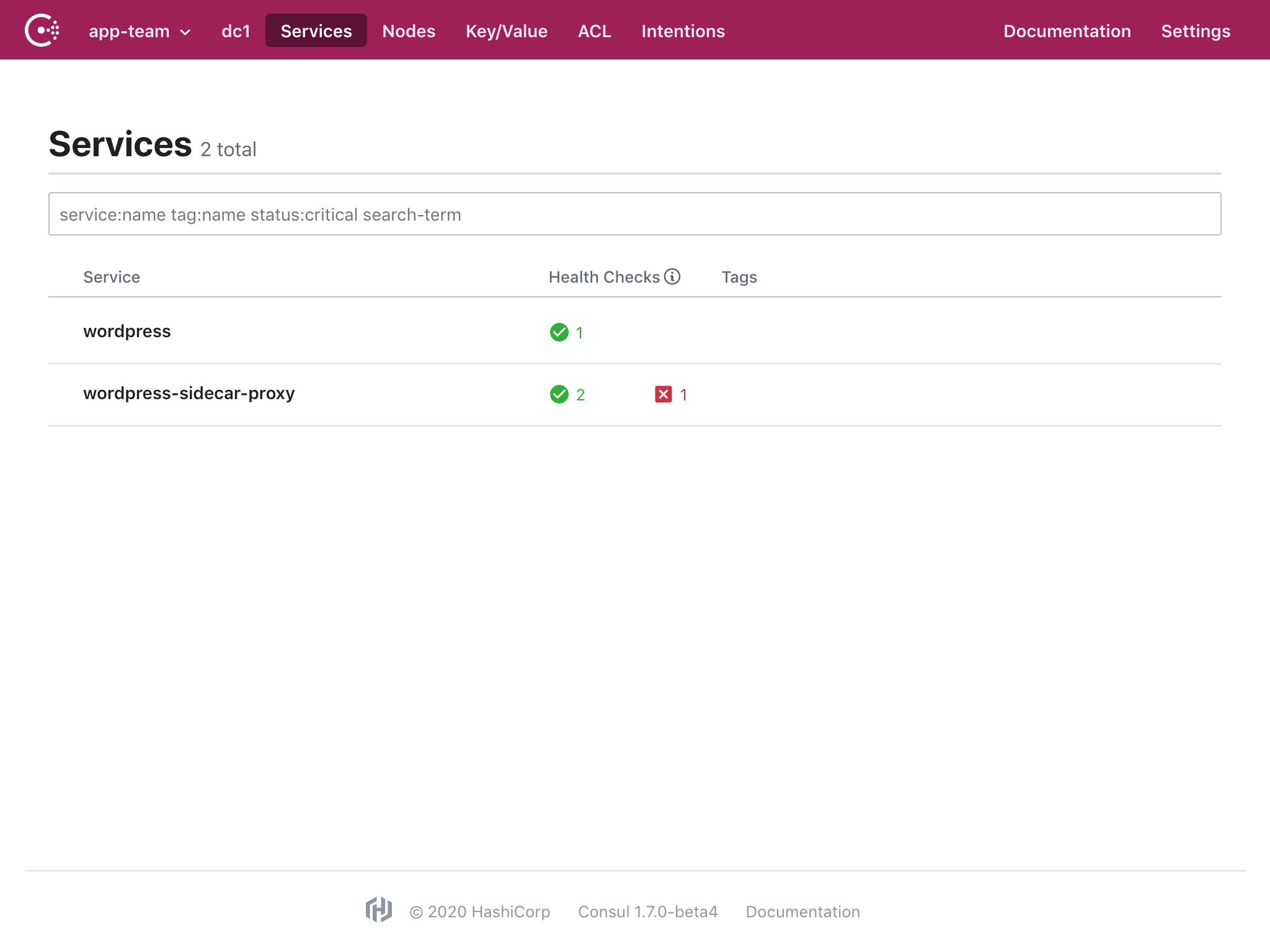Click the Consul 1.7.0-beta4 version link

pos(648,912)
